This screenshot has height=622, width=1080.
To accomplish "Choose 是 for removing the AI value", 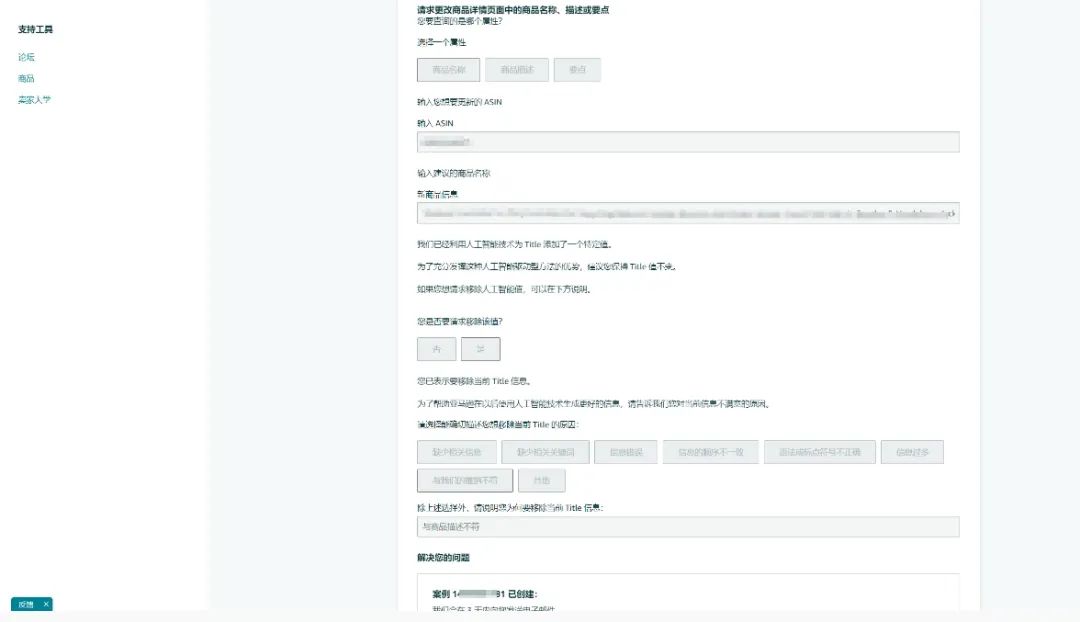I will point(481,349).
